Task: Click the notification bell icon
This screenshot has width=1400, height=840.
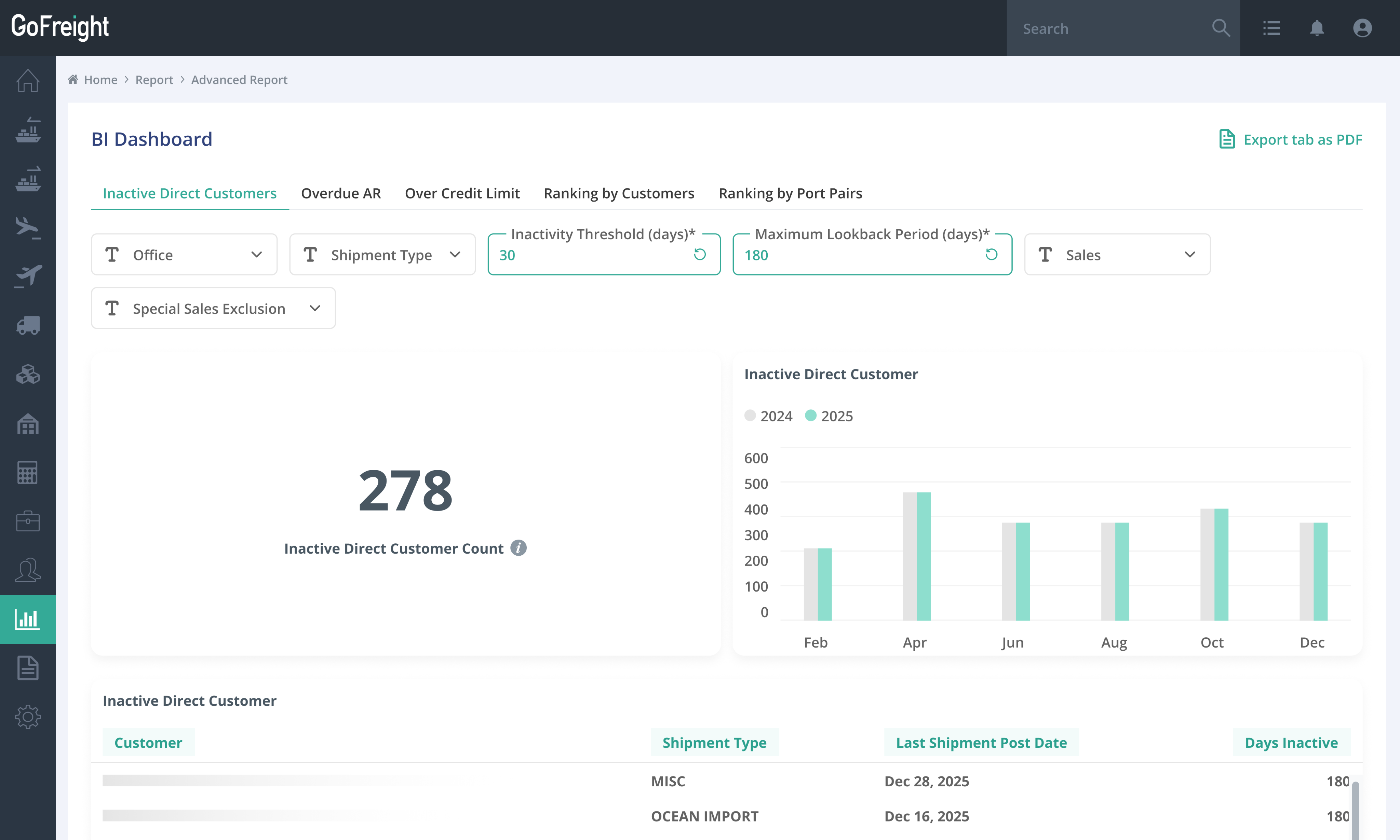Action: coord(1317,28)
